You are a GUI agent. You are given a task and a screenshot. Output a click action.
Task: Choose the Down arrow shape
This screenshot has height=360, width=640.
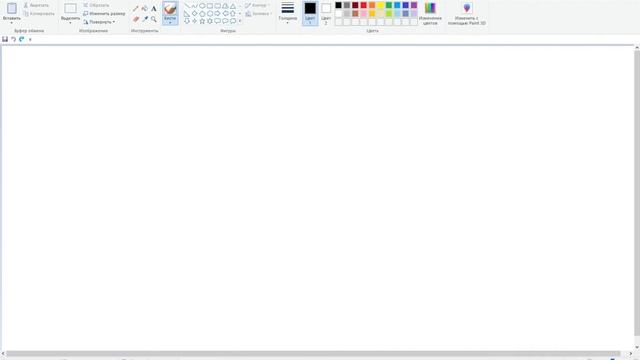tap(187, 21)
